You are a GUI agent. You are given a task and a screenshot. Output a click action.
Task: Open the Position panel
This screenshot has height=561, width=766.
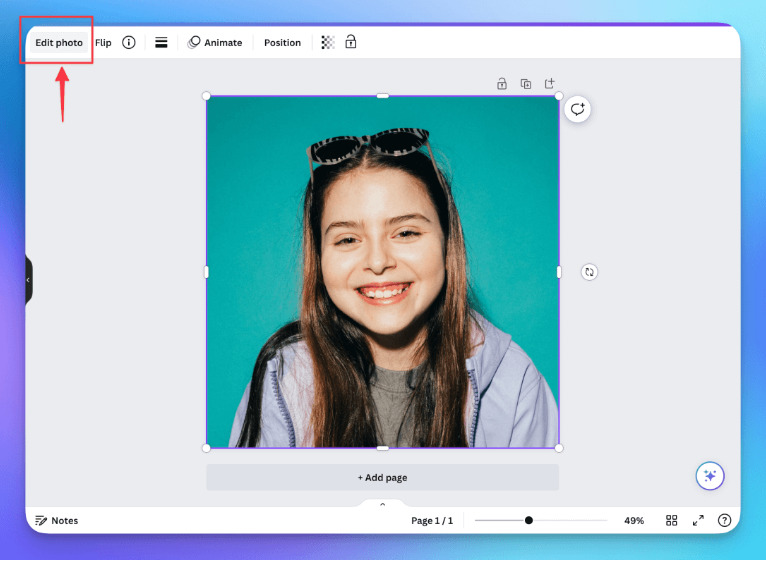click(x=282, y=43)
